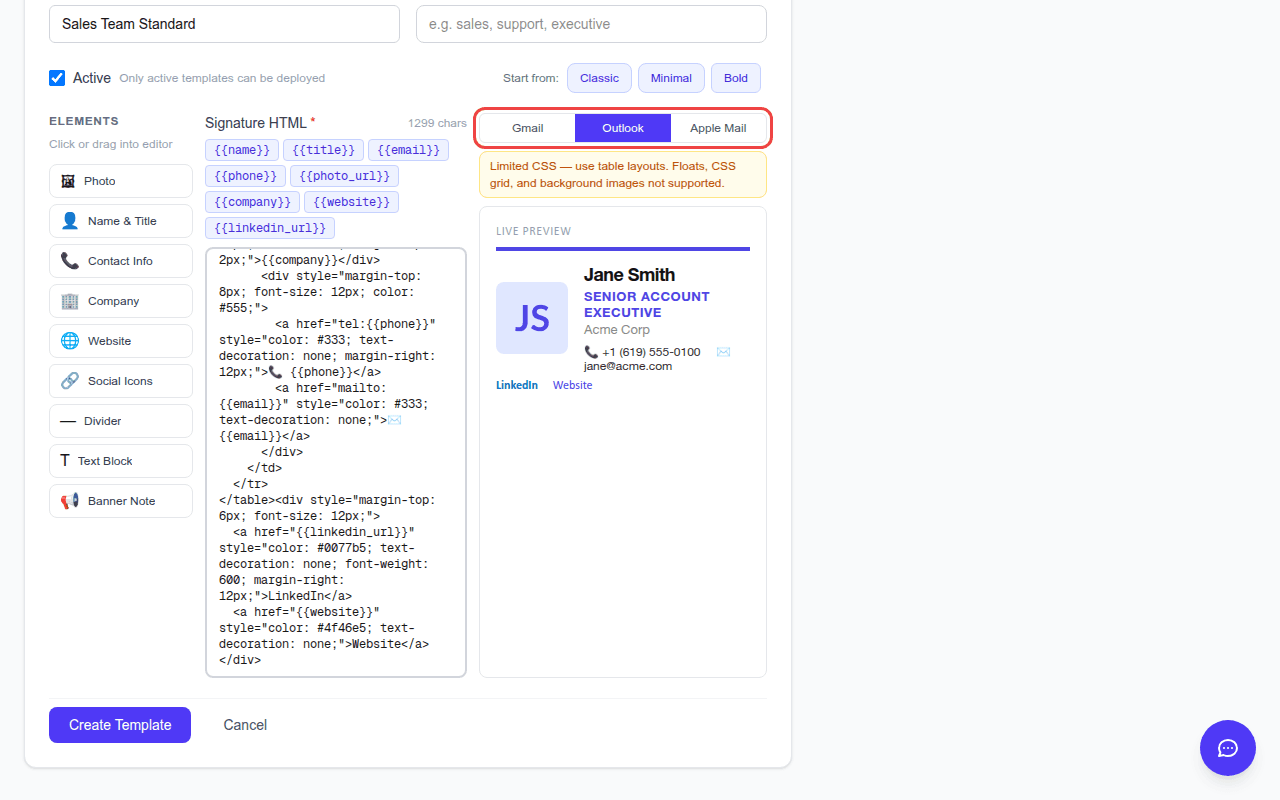Open the chat support bubble
The width and height of the screenshot is (1280, 800).
click(x=1228, y=748)
